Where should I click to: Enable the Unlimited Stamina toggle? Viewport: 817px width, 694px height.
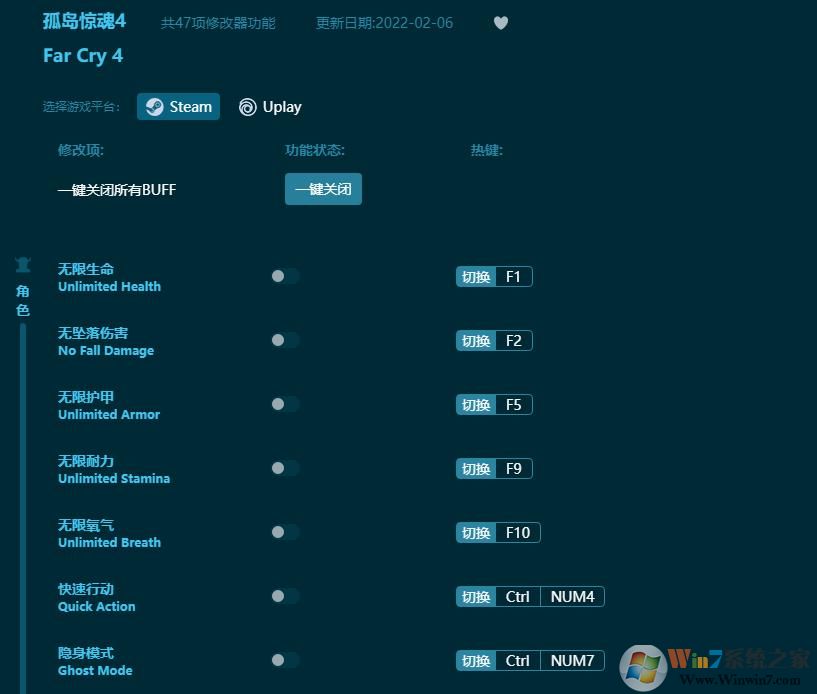pyautogui.click(x=284, y=468)
